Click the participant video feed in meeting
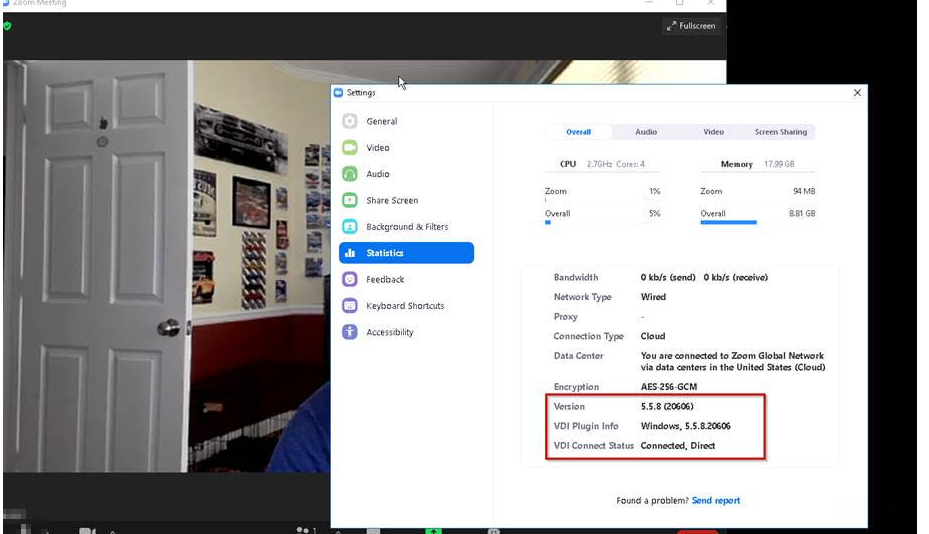Image resolution: width=929 pixels, height=534 pixels. click(x=166, y=266)
